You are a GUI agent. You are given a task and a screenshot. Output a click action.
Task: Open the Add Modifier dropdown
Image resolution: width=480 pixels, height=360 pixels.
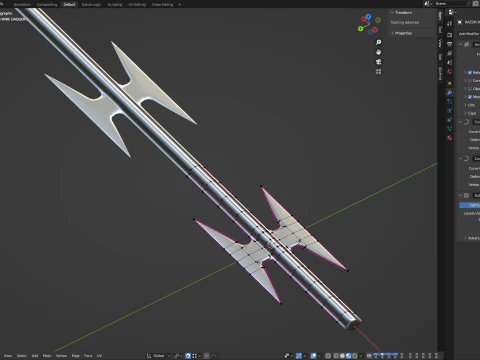click(x=469, y=34)
